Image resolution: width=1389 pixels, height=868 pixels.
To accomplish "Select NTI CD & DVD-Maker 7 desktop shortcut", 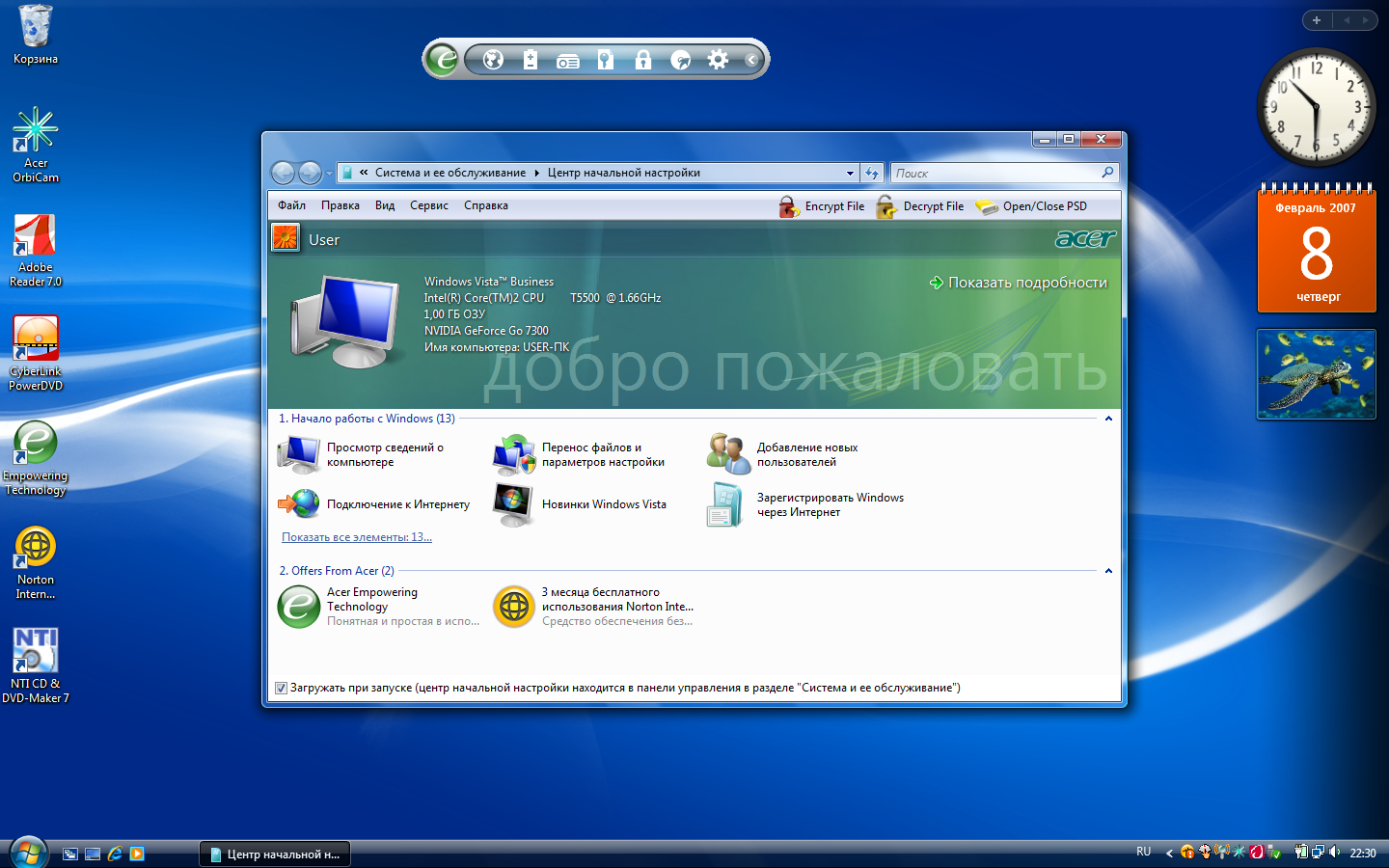I will coord(36,666).
